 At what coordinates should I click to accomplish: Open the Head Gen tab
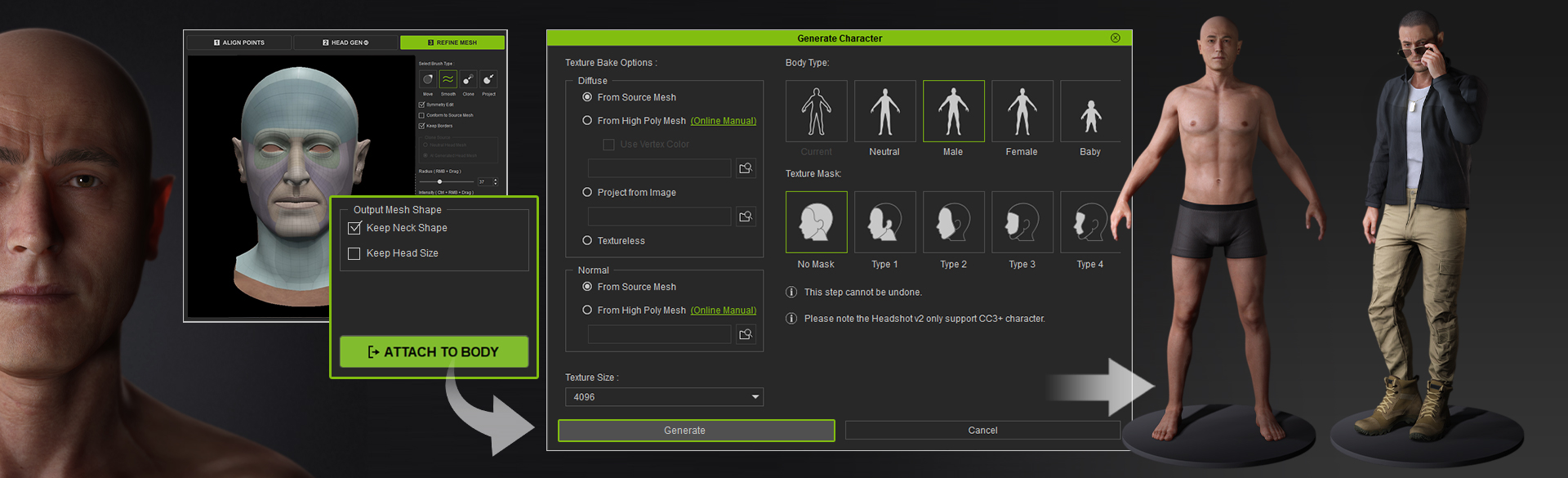click(345, 42)
